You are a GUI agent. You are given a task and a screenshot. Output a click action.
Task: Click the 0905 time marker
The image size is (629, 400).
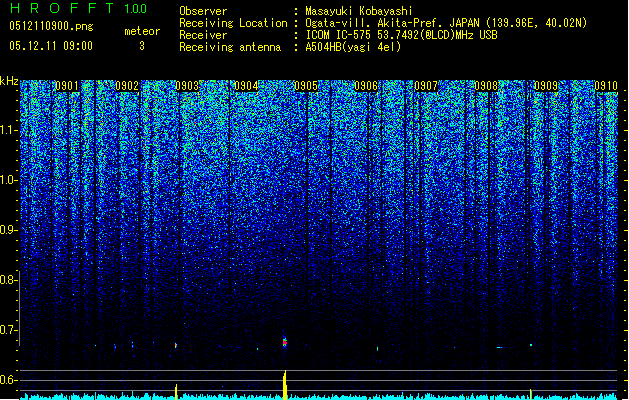pyautogui.click(x=306, y=86)
